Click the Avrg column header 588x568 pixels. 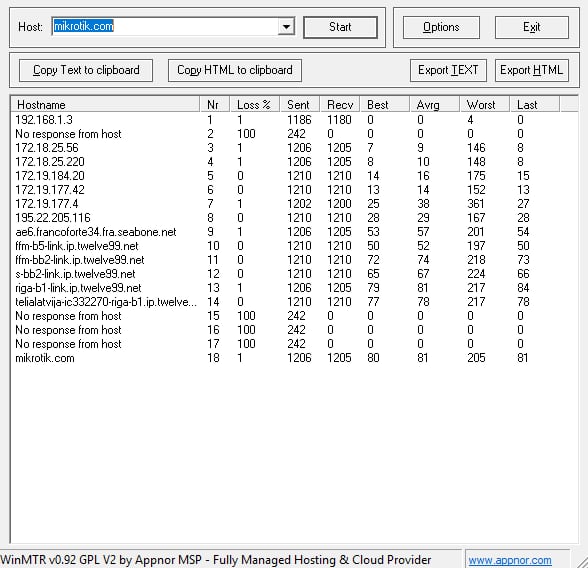pyautogui.click(x=434, y=105)
